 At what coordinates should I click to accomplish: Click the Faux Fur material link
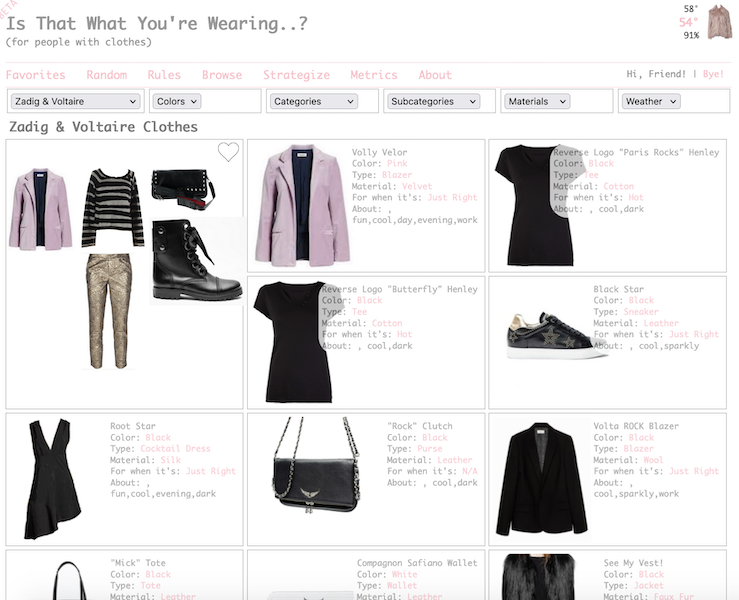point(674,596)
